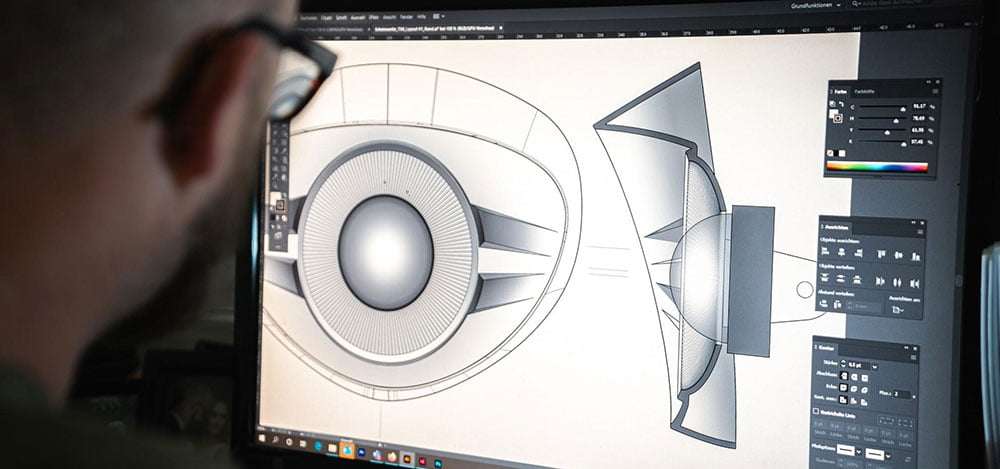Viewport: 1000px width, 469px height.
Task: Align objects to vertical top edge
Action: (x=881, y=254)
